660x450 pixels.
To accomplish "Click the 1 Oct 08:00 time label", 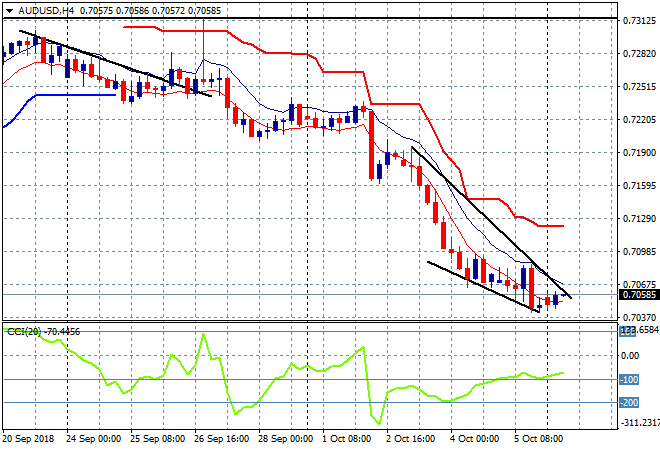I will coord(346,439).
